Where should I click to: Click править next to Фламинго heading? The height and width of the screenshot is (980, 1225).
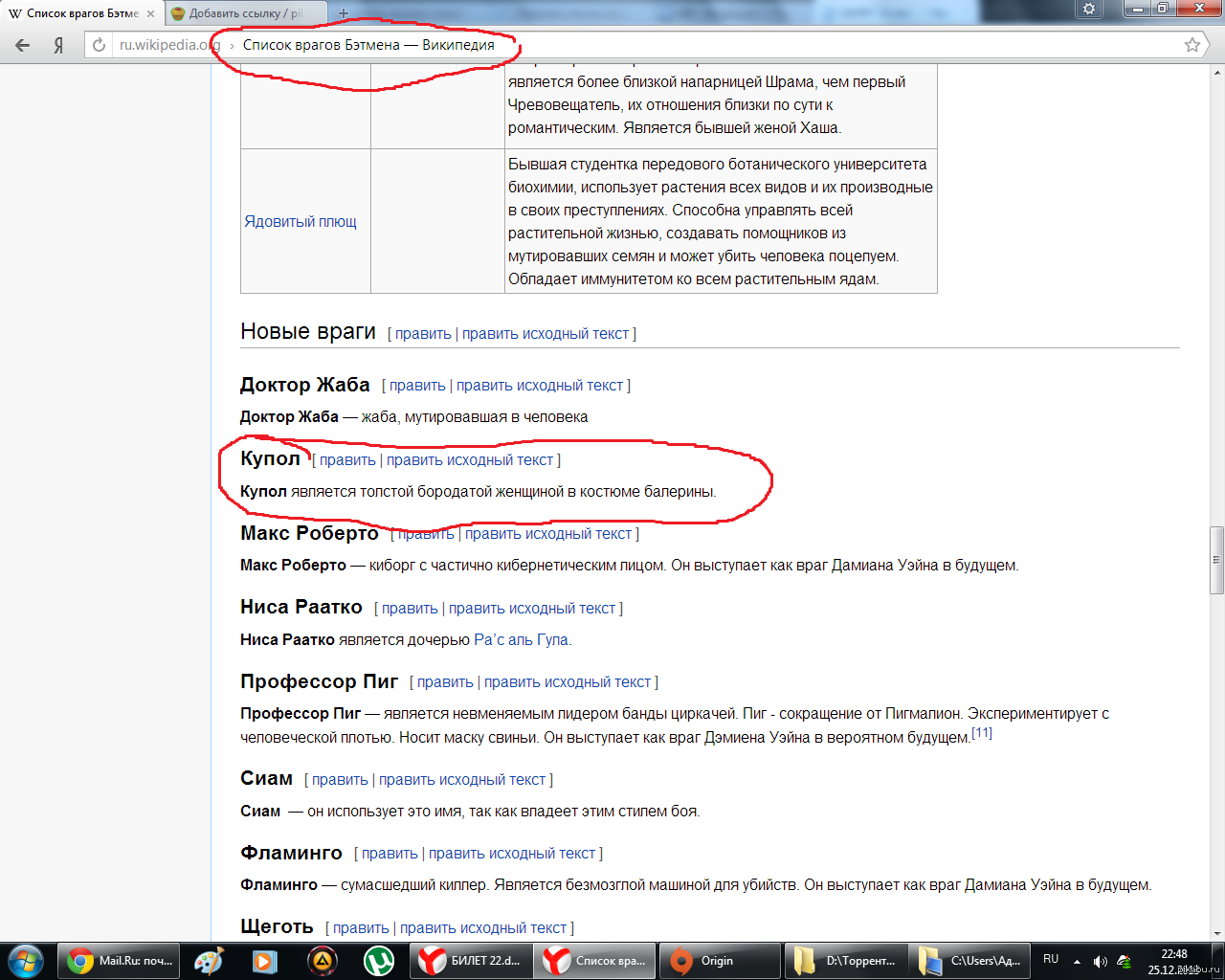390,853
